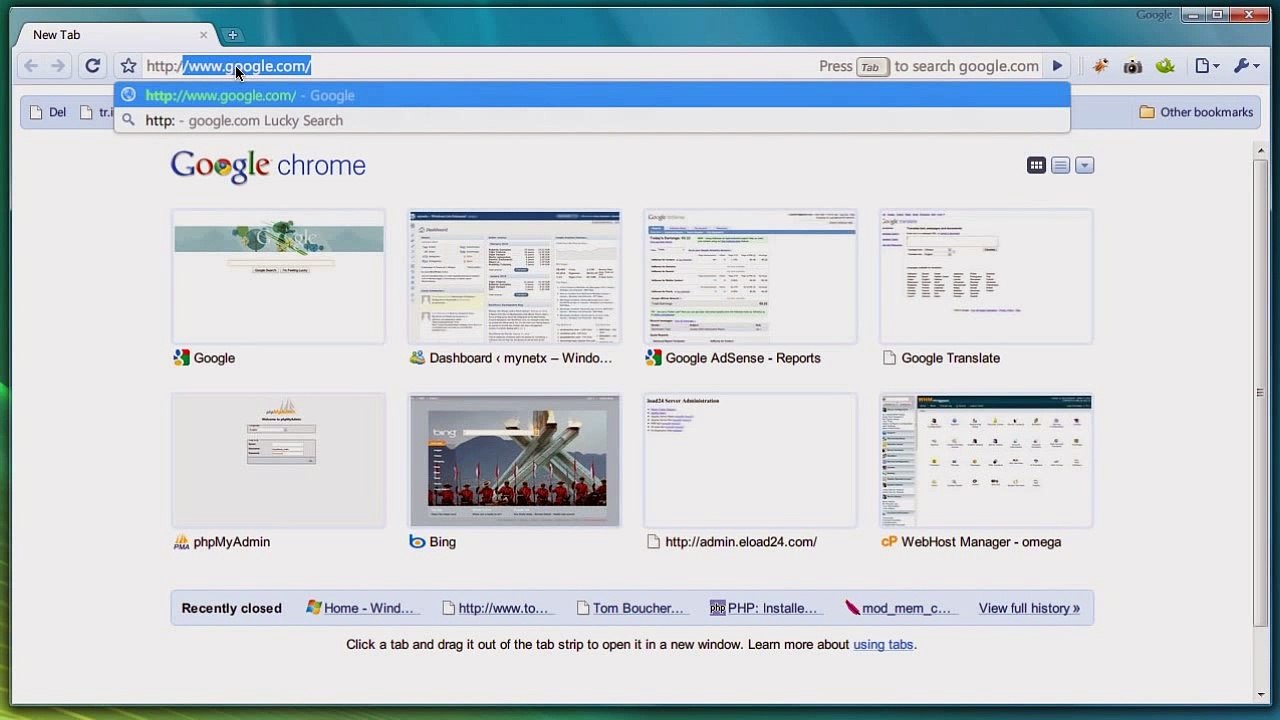
Task: Click the AdSense Reports favicon
Action: pyautogui.click(x=653, y=358)
